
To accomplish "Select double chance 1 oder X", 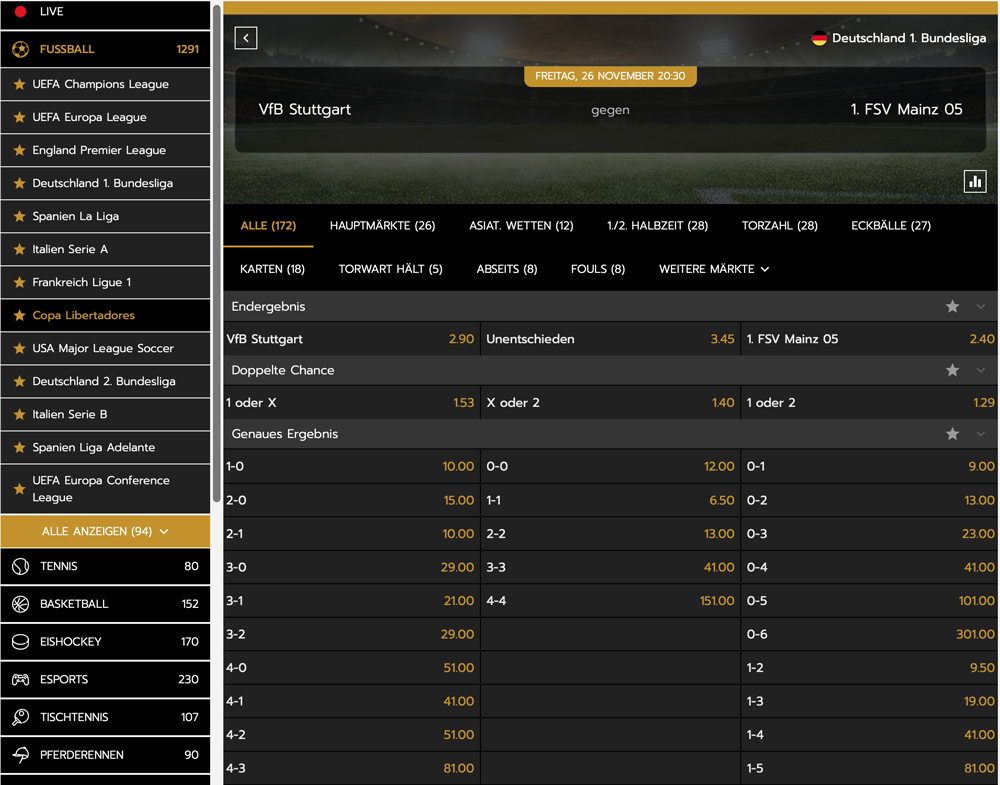I will [350, 403].
